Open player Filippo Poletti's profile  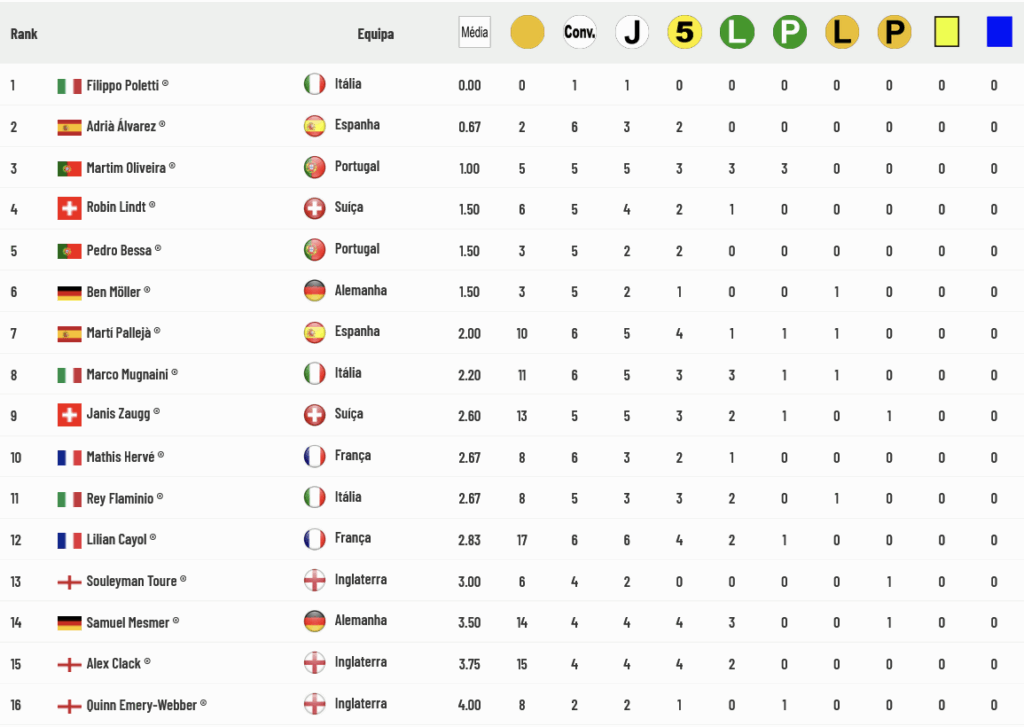click(123, 86)
